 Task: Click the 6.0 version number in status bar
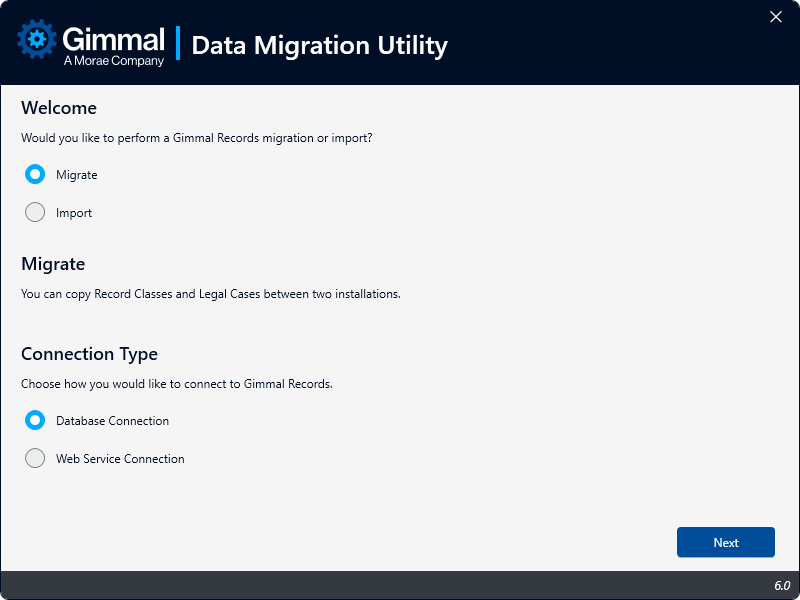pos(781,585)
